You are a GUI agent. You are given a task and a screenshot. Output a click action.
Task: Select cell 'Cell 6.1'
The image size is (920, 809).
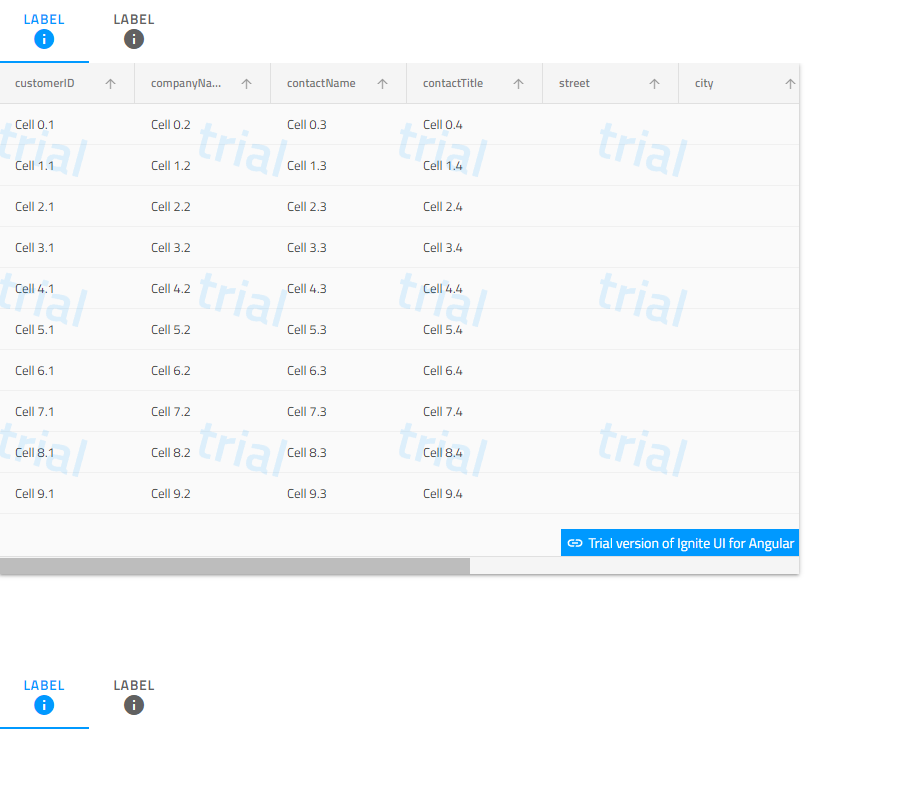click(67, 371)
